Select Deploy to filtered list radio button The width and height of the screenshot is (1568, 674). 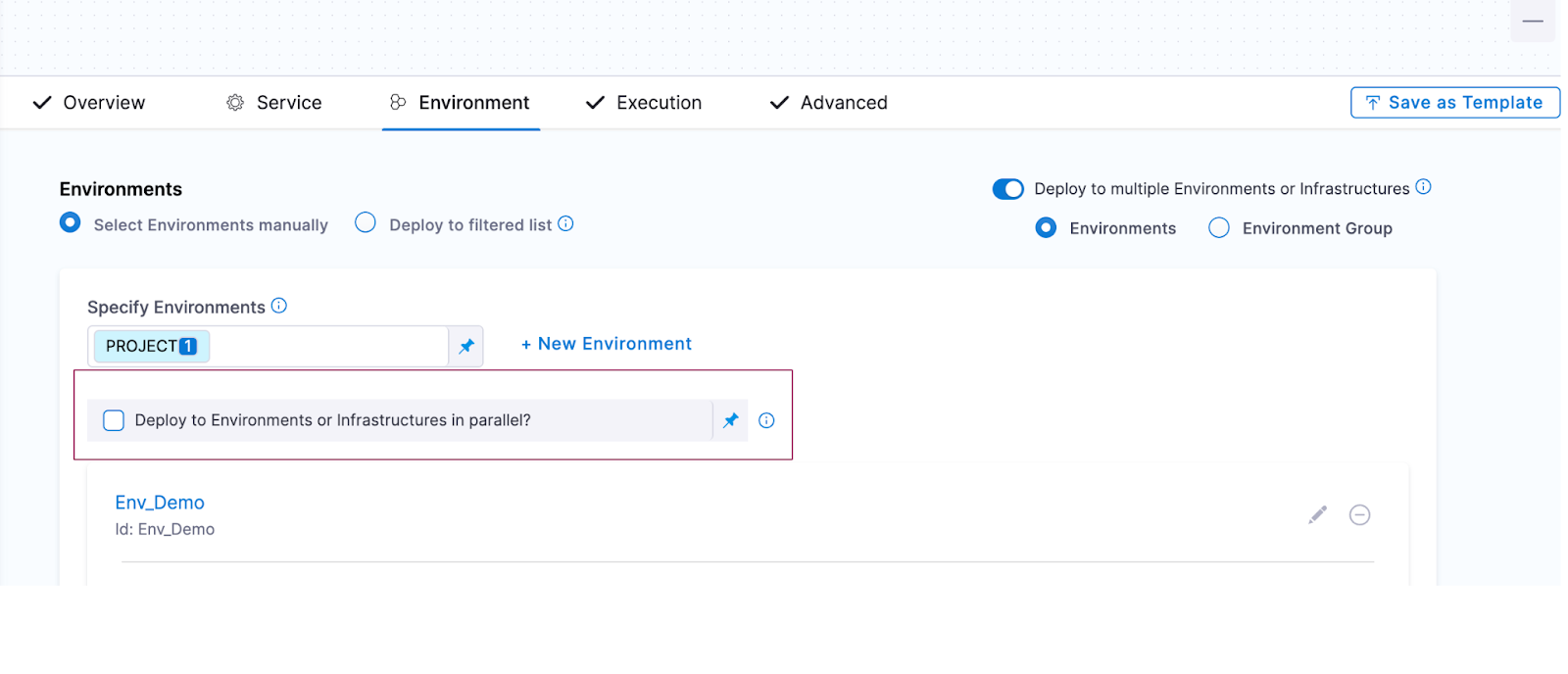point(366,223)
